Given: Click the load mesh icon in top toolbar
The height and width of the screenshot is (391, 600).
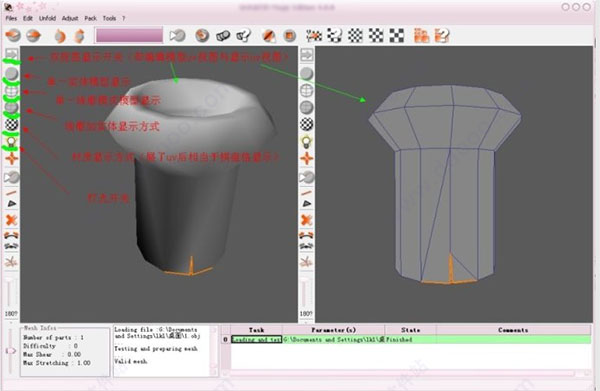Looking at the screenshot, I should pos(13,36).
